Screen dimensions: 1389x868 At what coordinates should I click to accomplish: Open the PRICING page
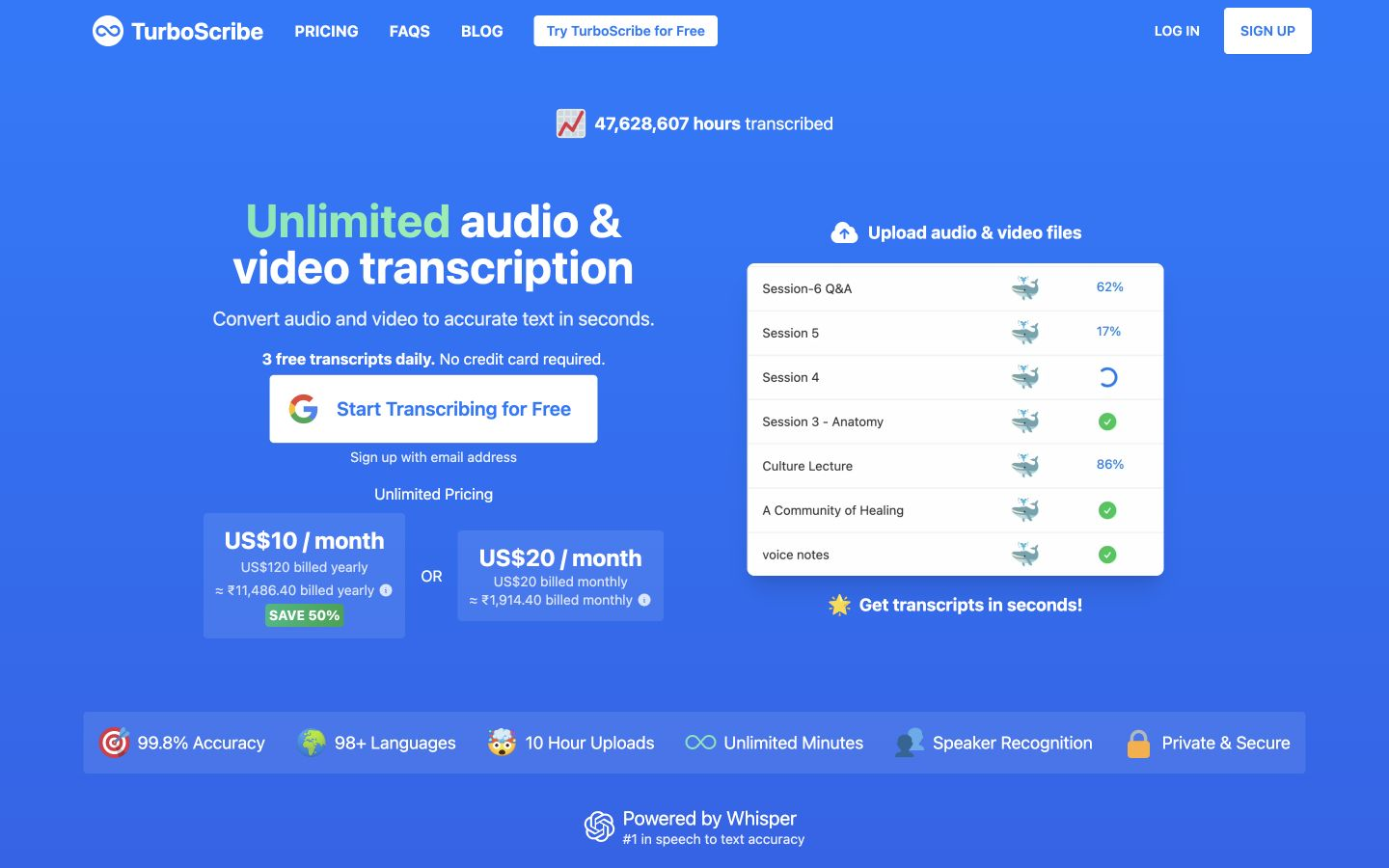[x=326, y=31]
